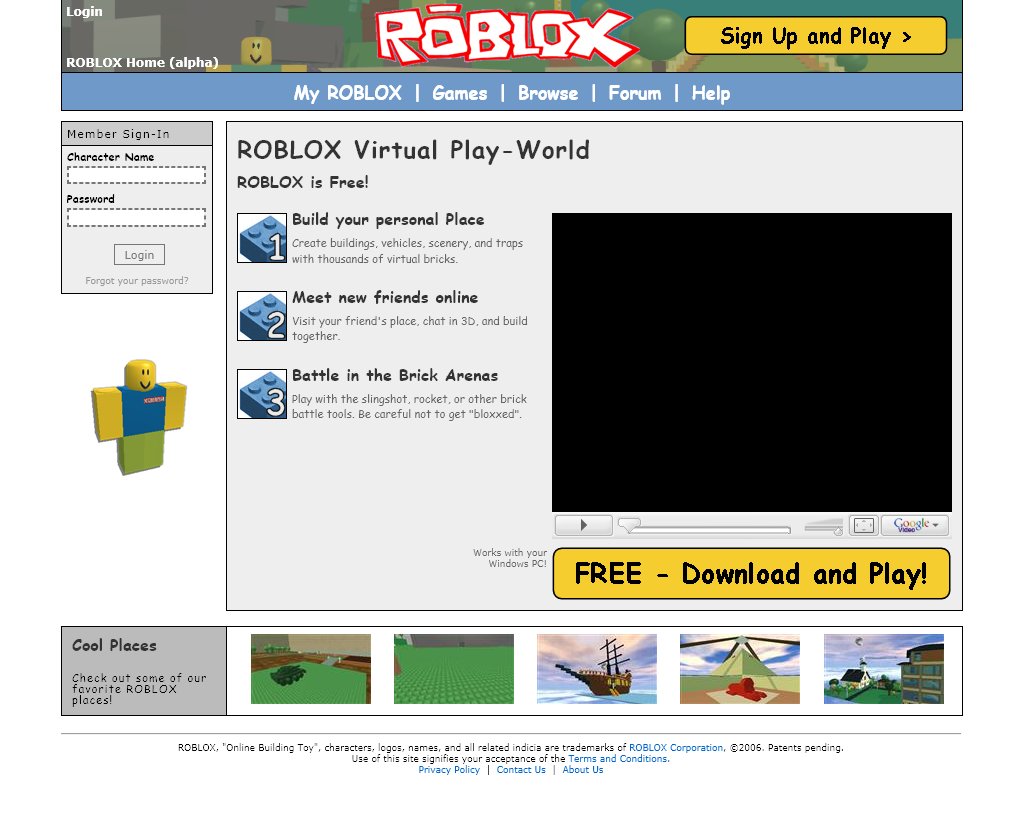The height and width of the screenshot is (818, 1024).
Task: Toggle fullscreen on the video player
Action: 863,525
